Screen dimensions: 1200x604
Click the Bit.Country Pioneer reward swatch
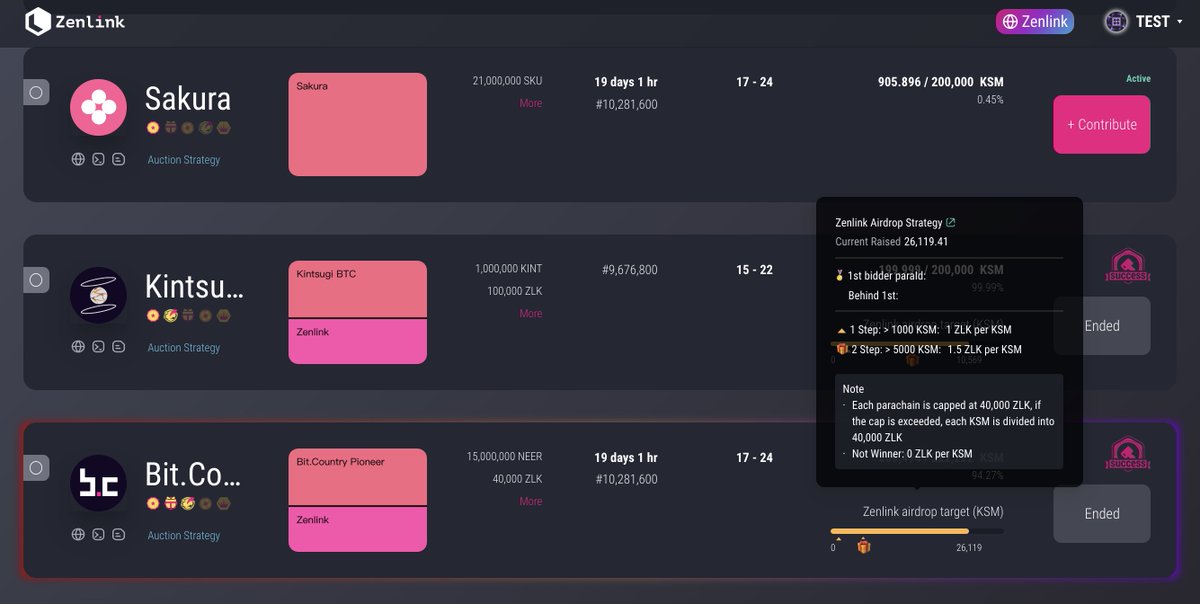coord(358,477)
